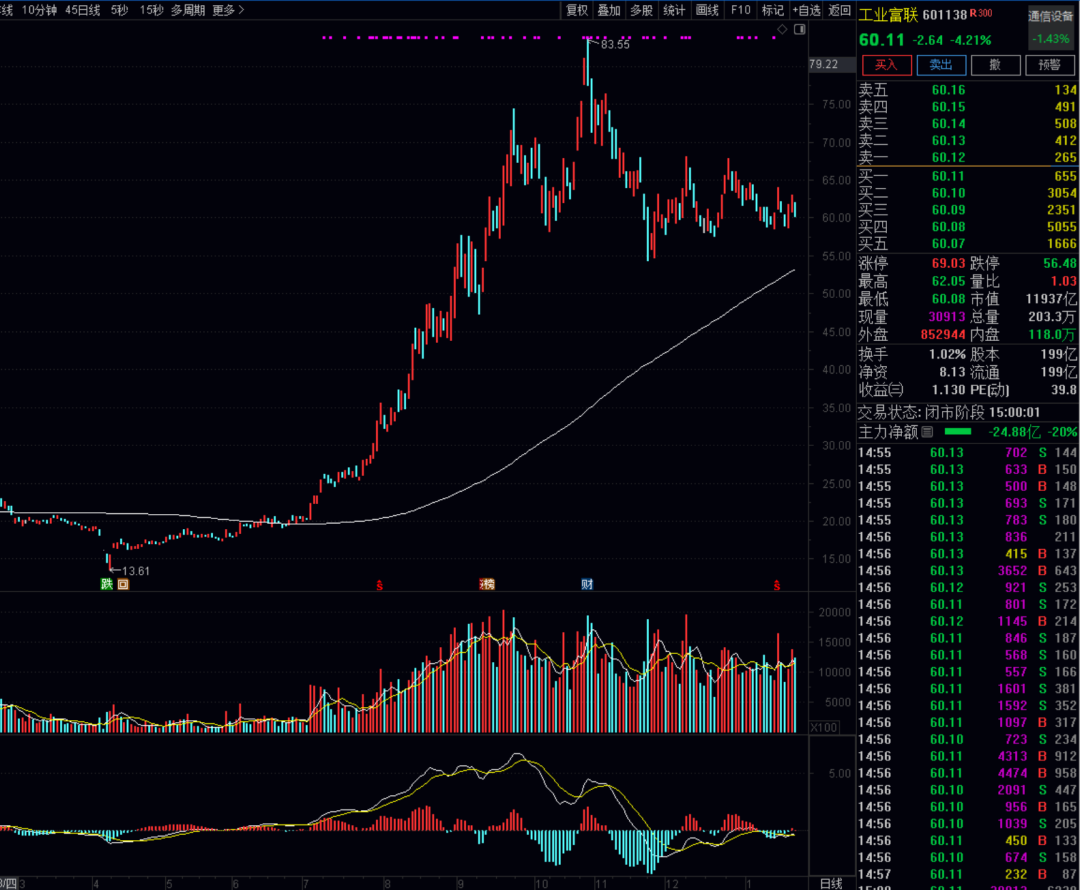Click the red 买入 buy button

coord(887,65)
